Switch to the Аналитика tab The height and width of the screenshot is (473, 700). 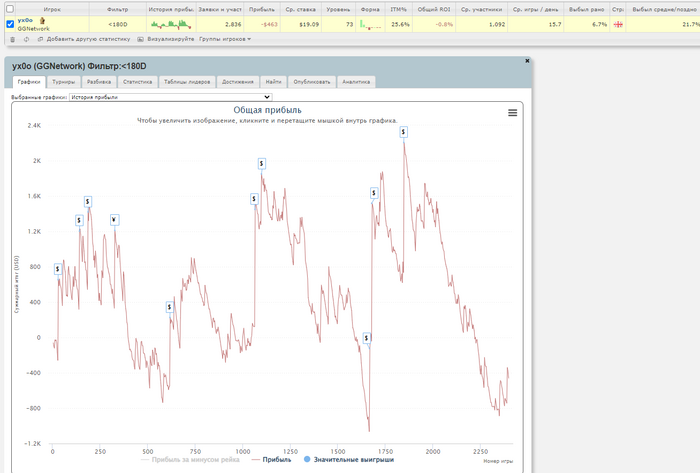pyautogui.click(x=356, y=82)
